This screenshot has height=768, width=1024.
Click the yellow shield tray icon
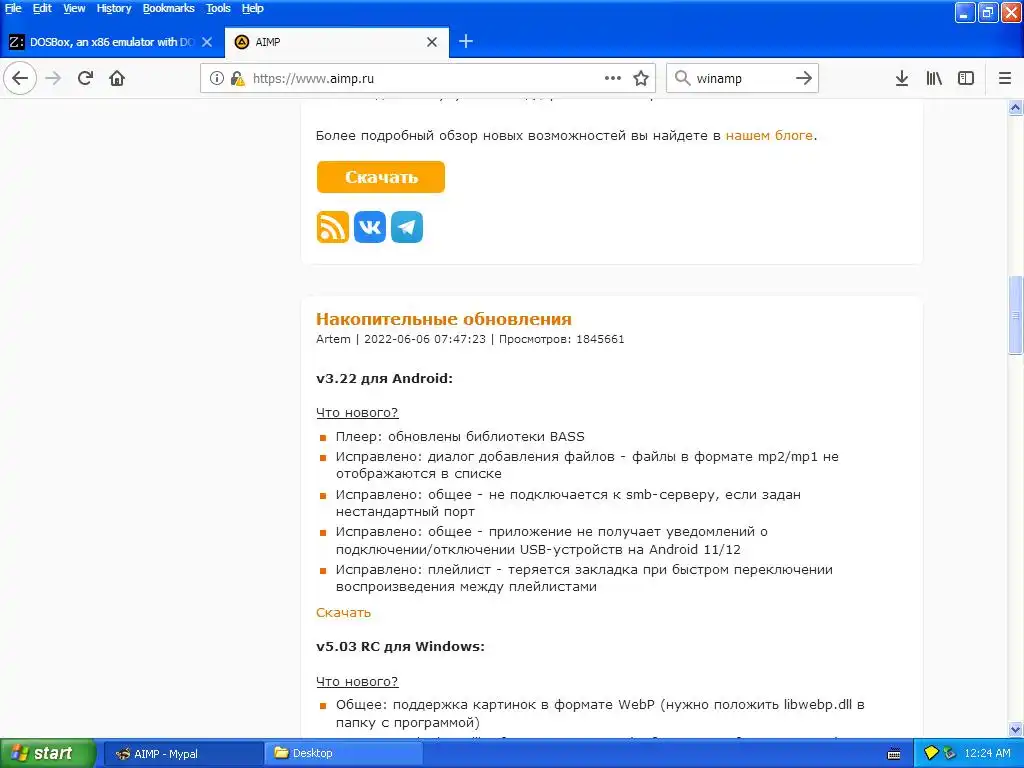click(931, 753)
